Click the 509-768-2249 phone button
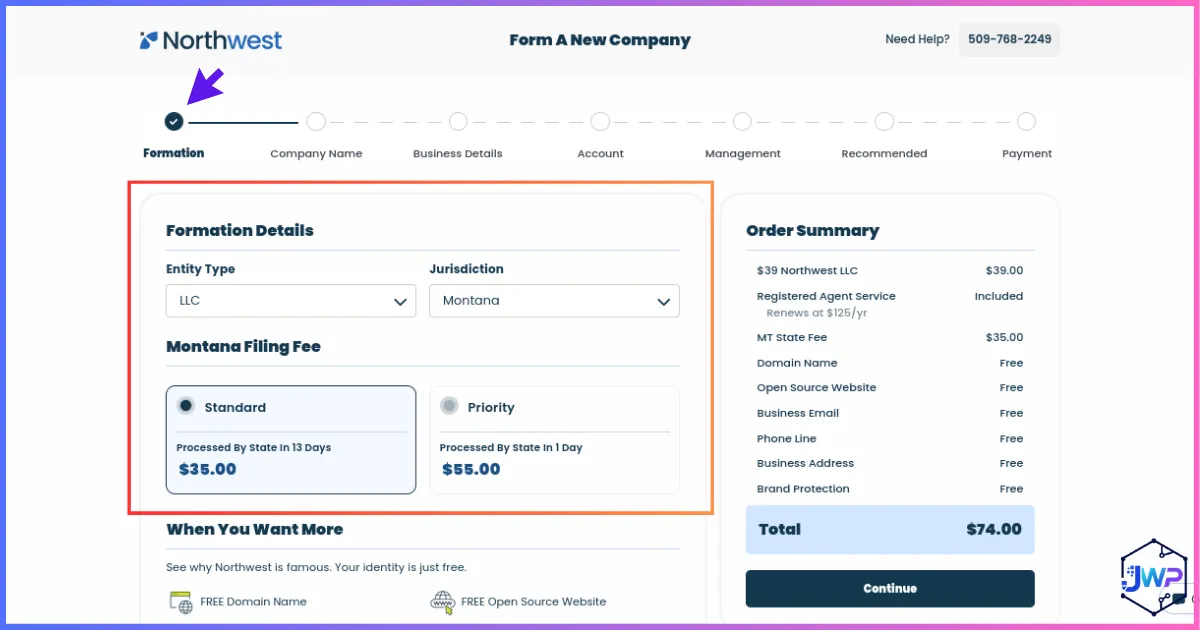The width and height of the screenshot is (1200, 630). click(1010, 40)
